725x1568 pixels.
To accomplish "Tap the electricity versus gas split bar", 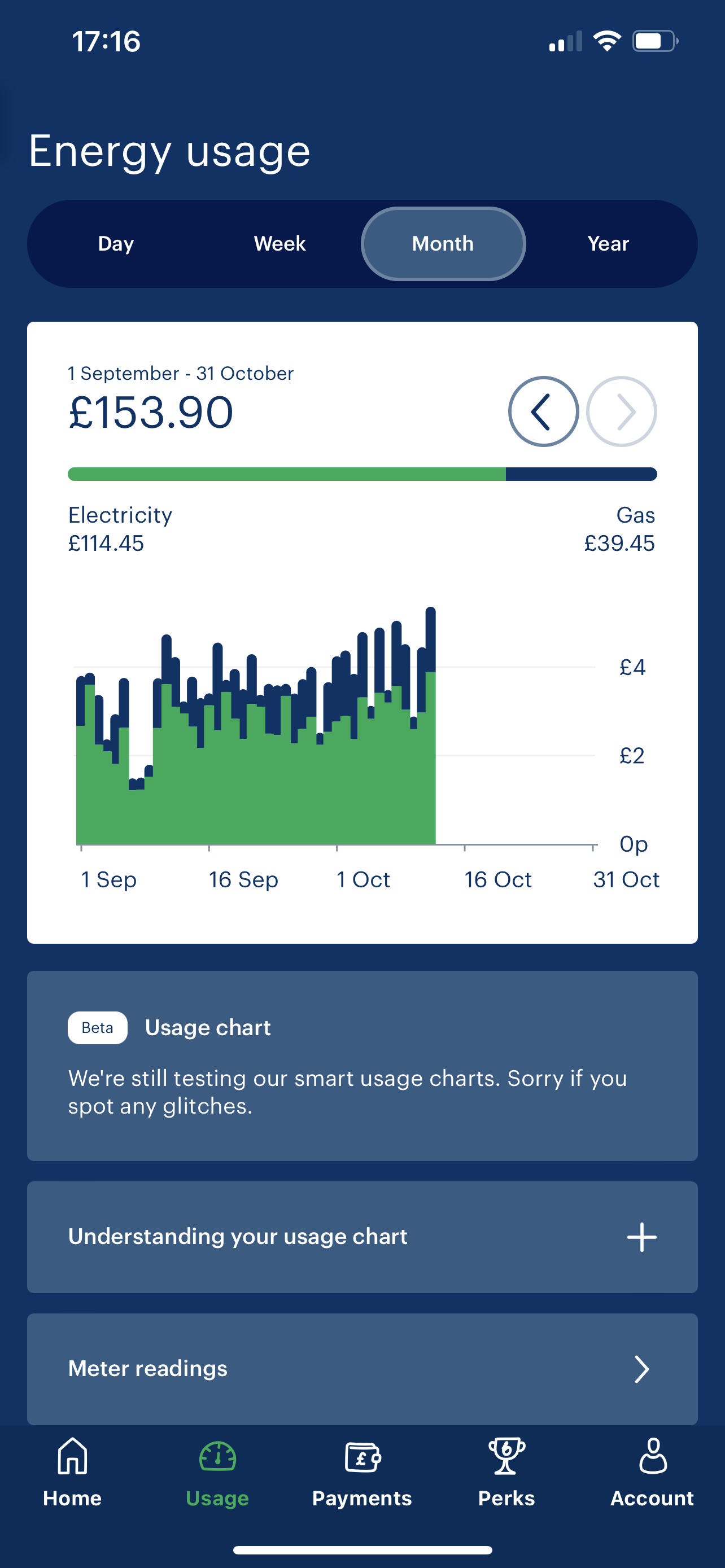I will (x=362, y=474).
